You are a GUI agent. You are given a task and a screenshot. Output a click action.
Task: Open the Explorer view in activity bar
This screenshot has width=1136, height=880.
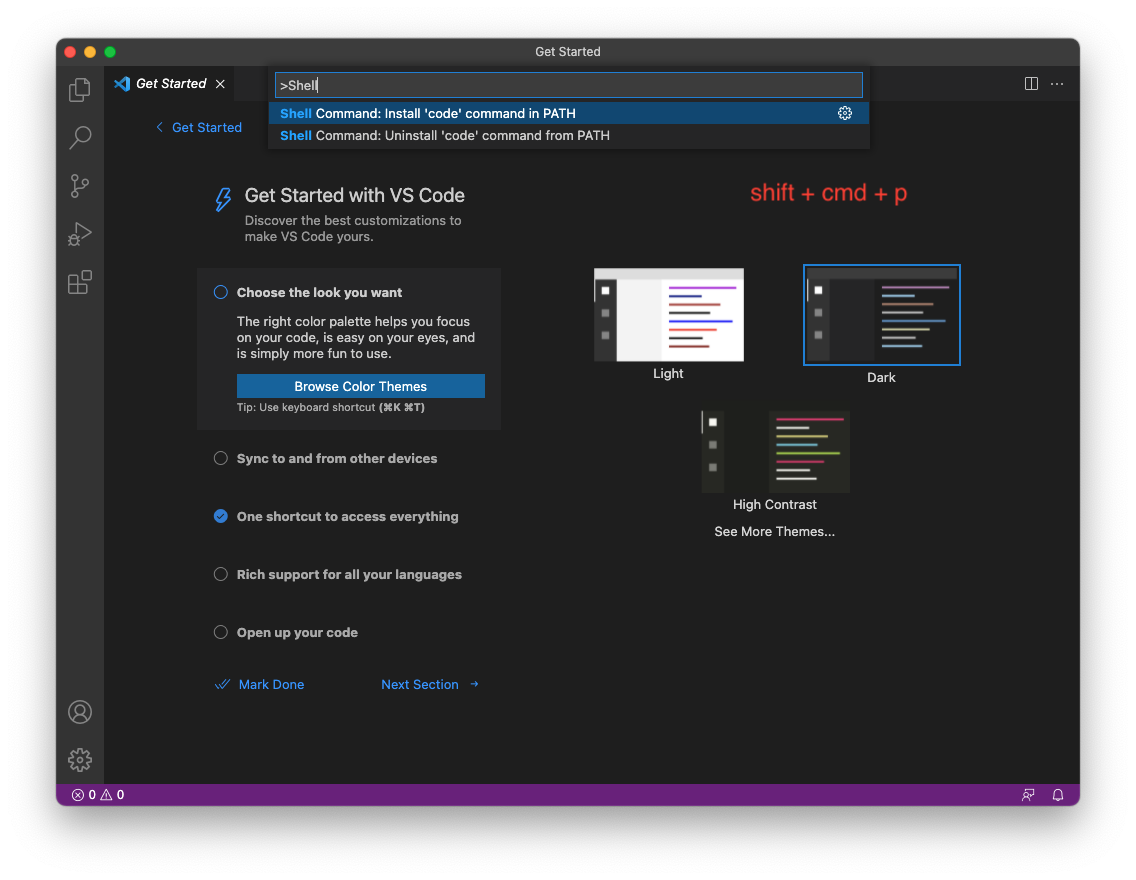(x=80, y=90)
